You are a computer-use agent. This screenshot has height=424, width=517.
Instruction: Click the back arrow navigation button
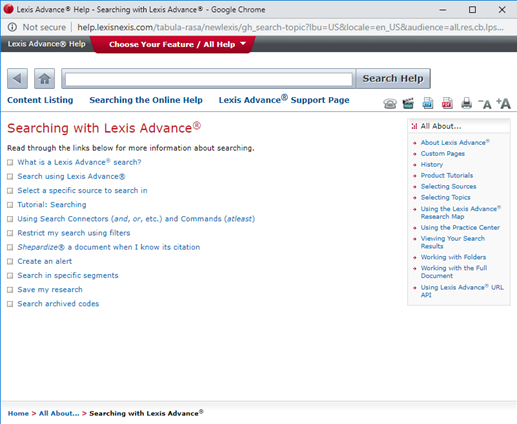pos(17,79)
